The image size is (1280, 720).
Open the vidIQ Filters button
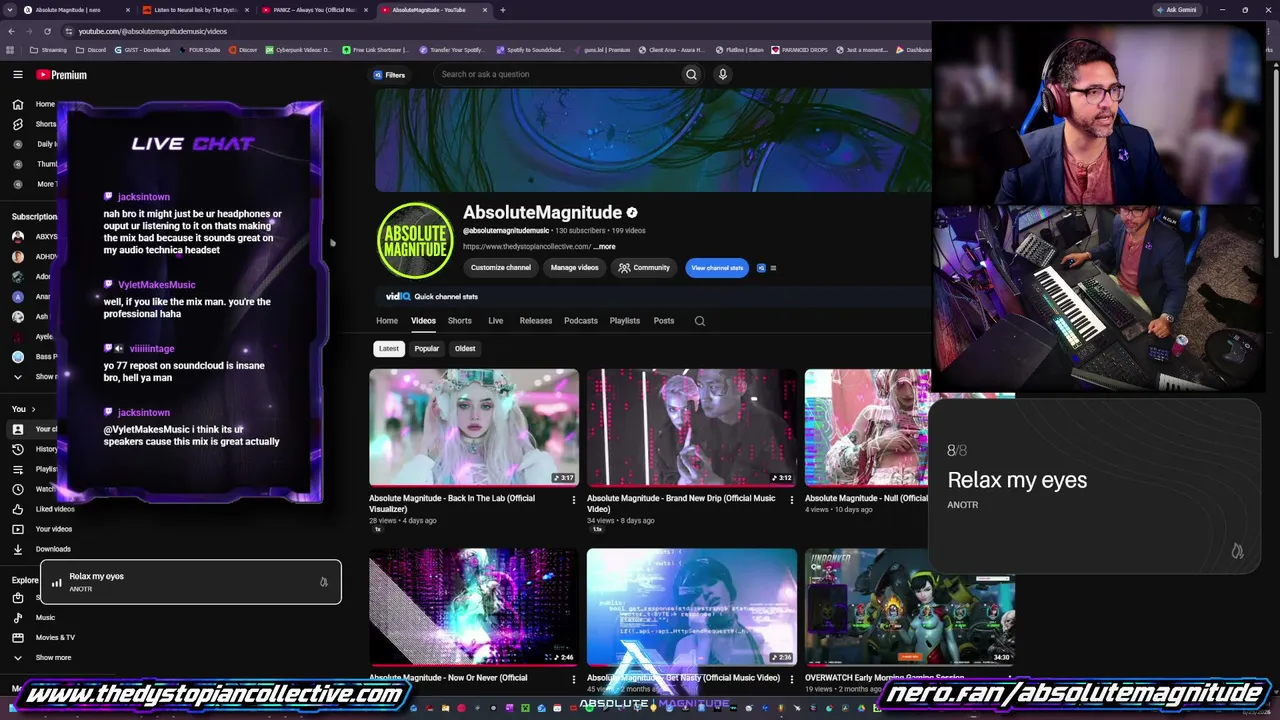pos(389,75)
